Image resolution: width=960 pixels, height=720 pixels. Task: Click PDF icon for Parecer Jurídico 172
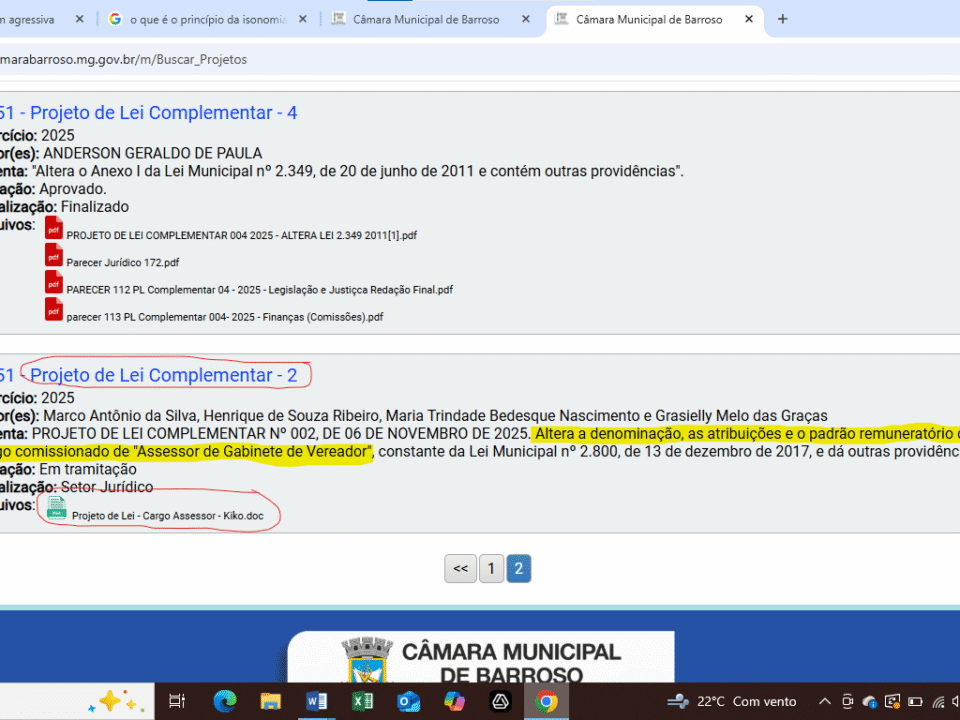pyautogui.click(x=54, y=255)
